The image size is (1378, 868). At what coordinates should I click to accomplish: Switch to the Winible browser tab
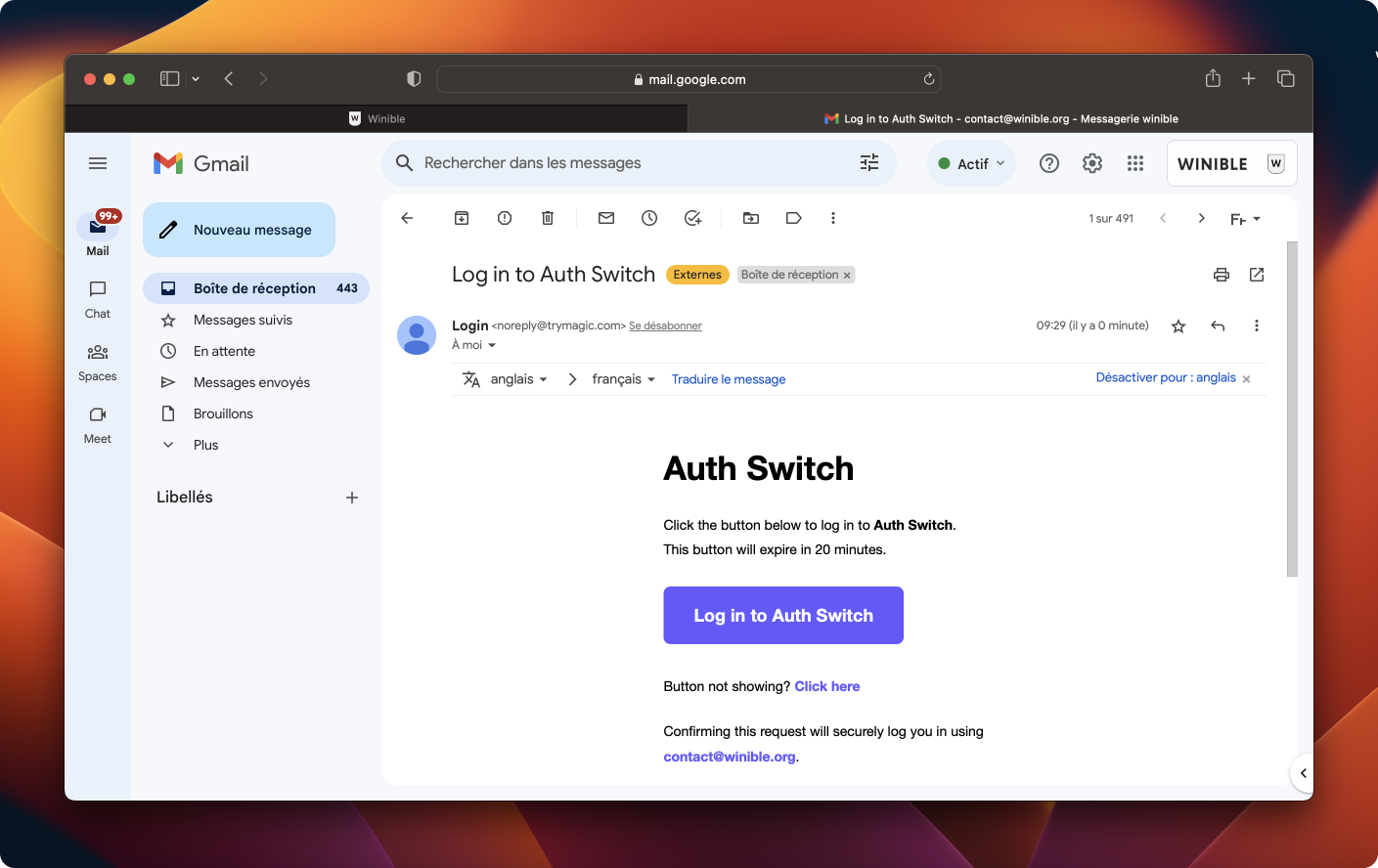tap(377, 118)
